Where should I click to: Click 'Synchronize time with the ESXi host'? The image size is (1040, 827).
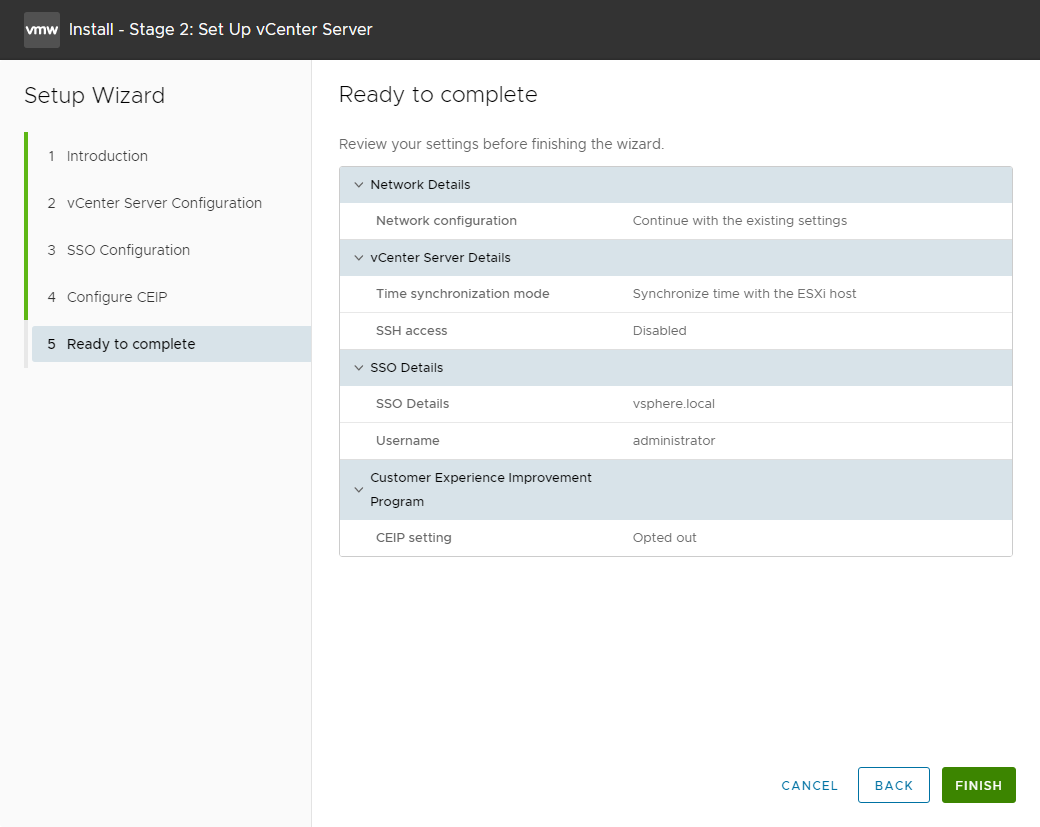(744, 294)
